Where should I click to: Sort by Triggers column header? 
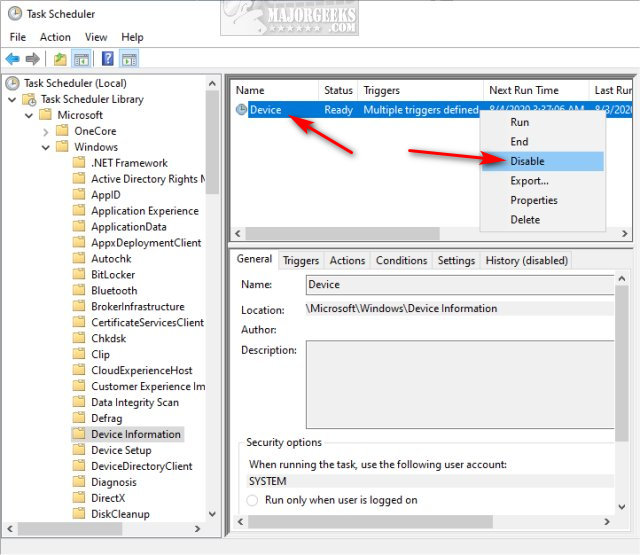[x=421, y=90]
